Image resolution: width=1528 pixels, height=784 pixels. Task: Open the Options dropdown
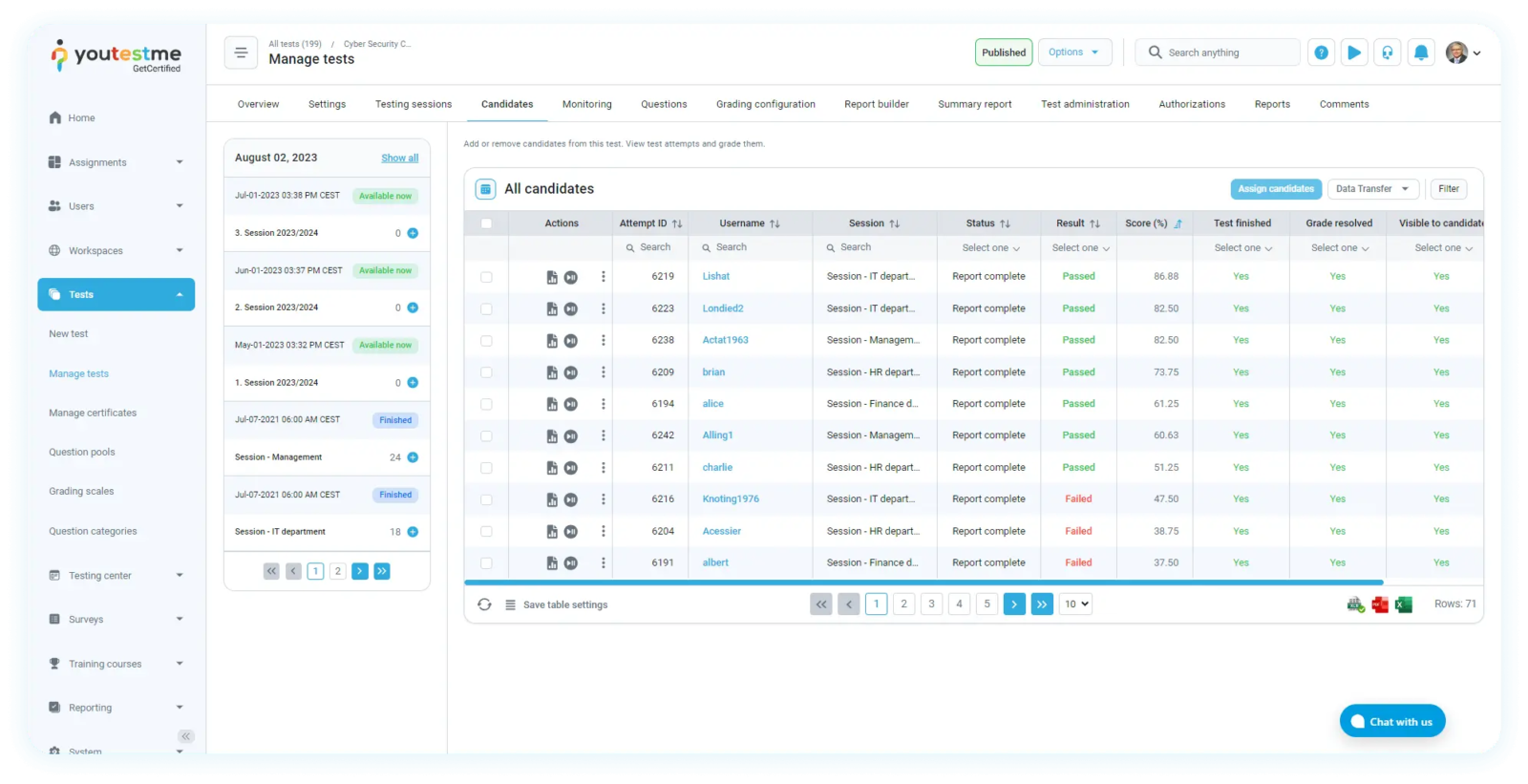(x=1073, y=53)
